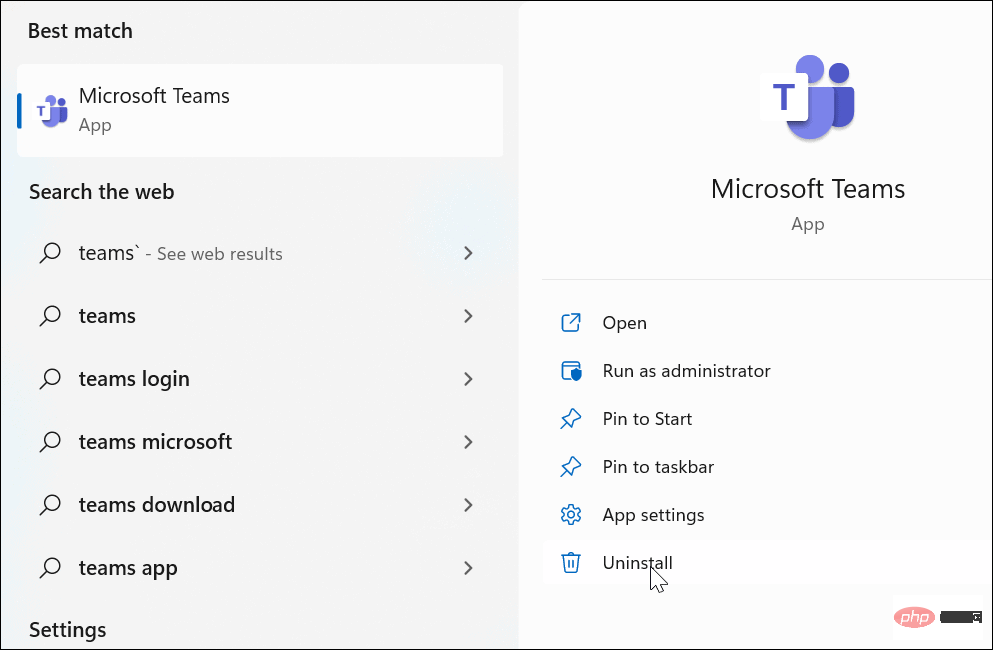Expand the "teams app" chevron arrow
The image size is (993, 650).
pyautogui.click(x=468, y=568)
